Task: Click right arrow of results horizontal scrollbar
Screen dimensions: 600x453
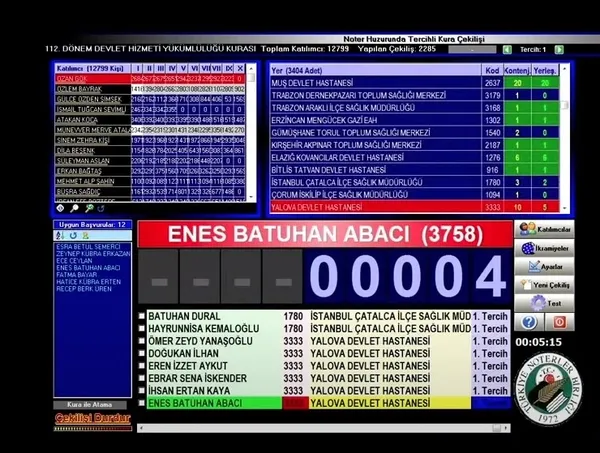Action: click(507, 428)
